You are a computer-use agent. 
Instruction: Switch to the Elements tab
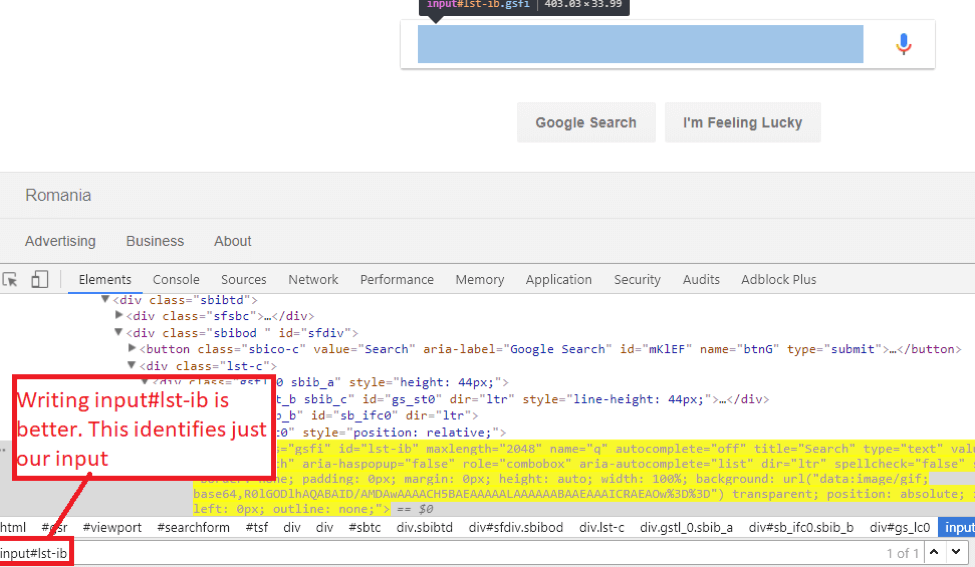[104, 280]
